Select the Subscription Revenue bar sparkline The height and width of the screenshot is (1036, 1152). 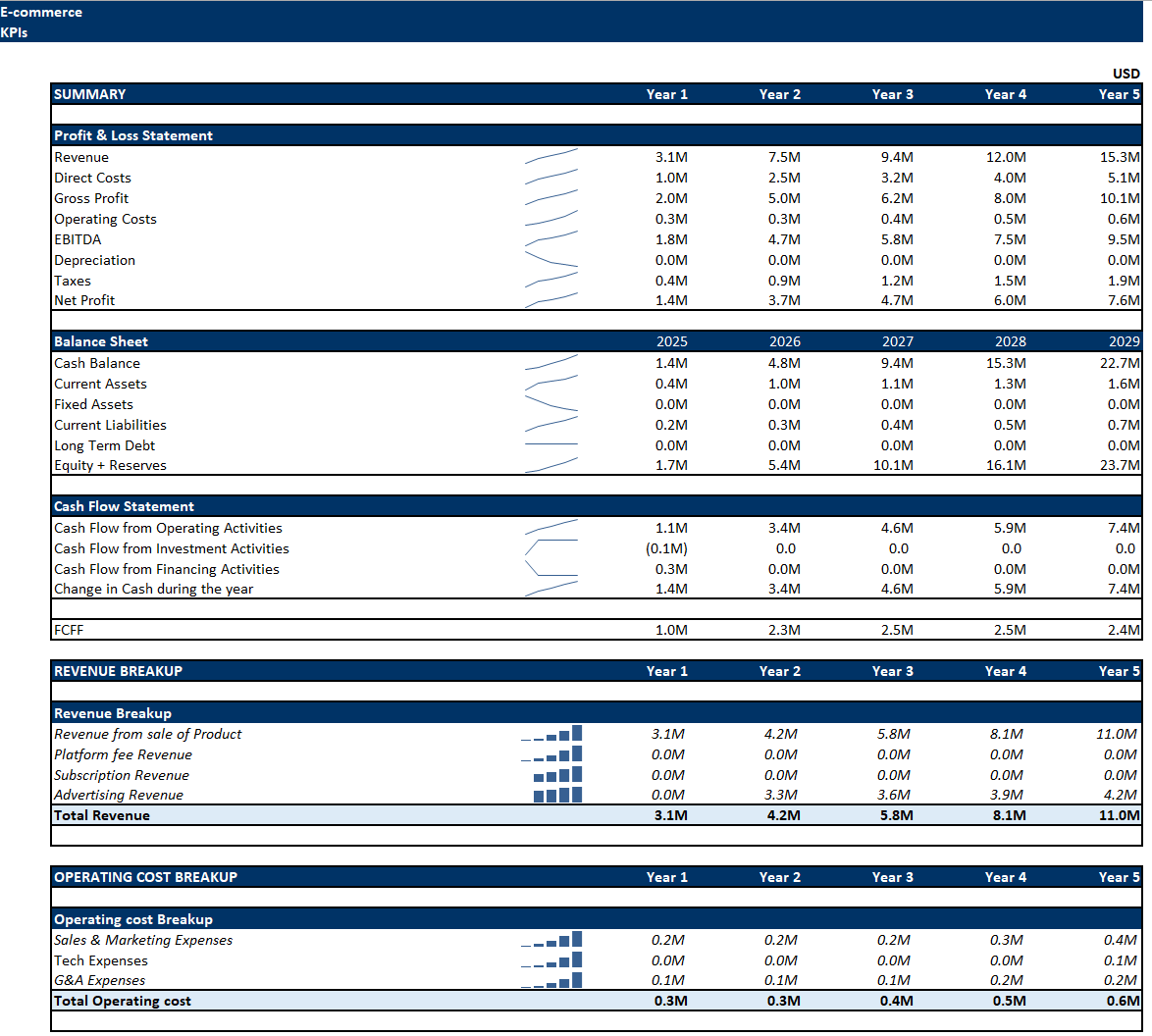[557, 775]
